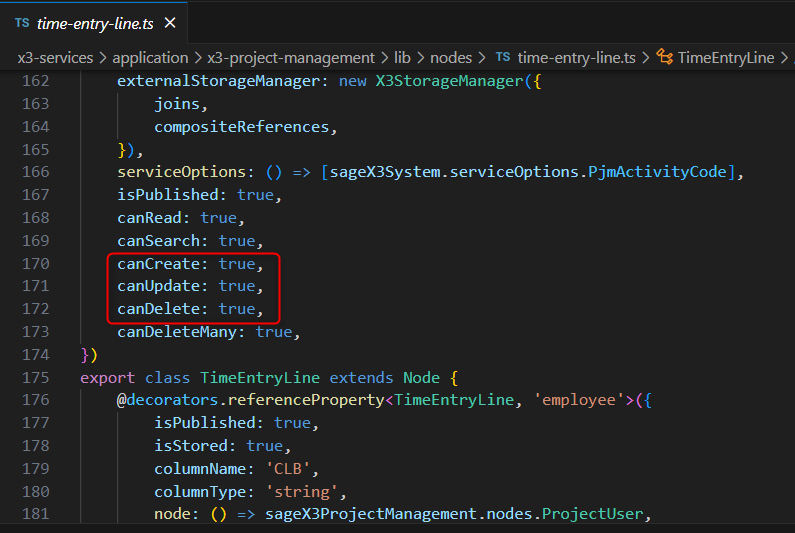The width and height of the screenshot is (795, 533).
Task: Click 'TimeEntryLine' class name on line 175
Action: point(260,378)
